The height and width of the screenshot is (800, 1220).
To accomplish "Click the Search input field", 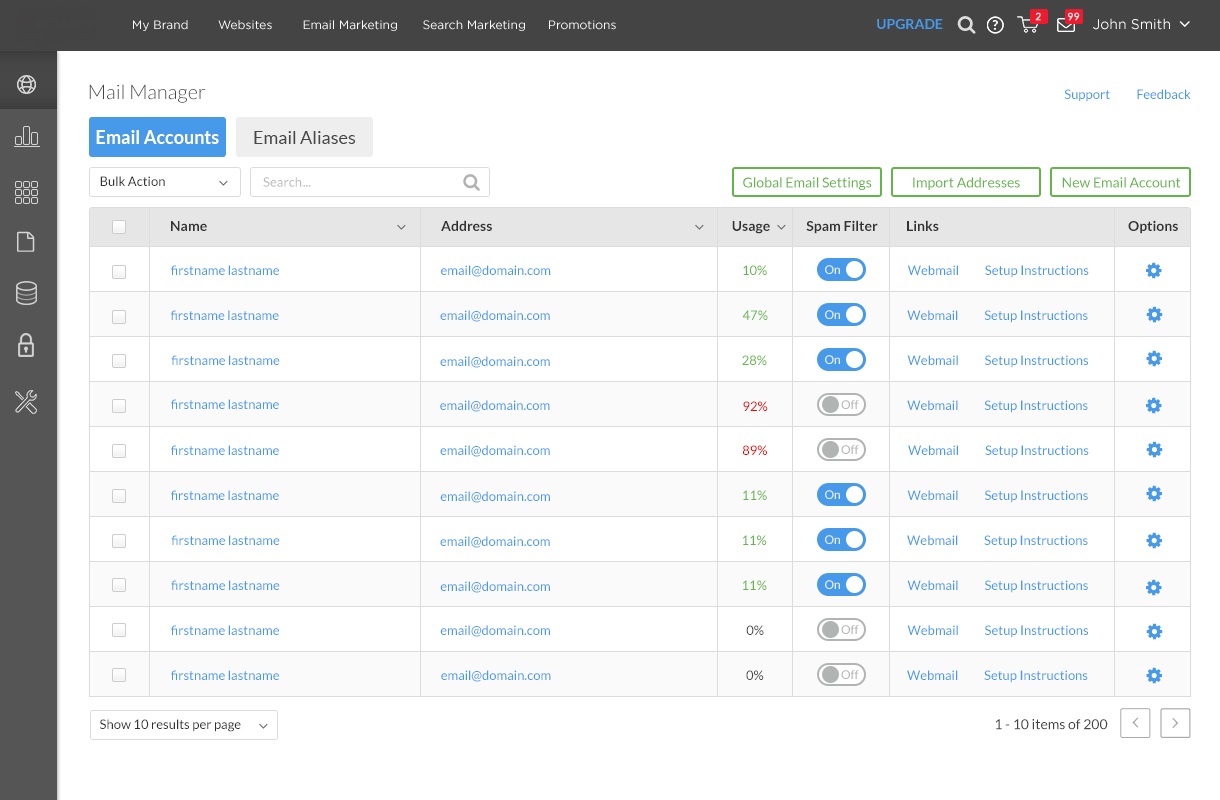I will [x=355, y=182].
